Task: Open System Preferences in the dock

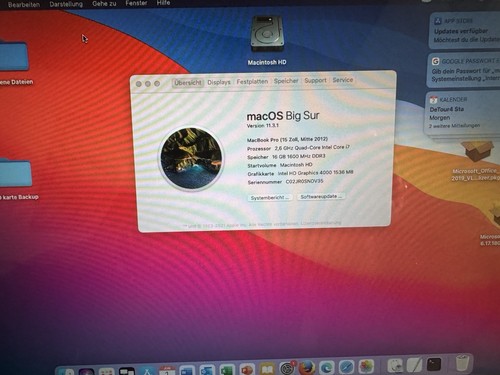Action: tap(287, 368)
